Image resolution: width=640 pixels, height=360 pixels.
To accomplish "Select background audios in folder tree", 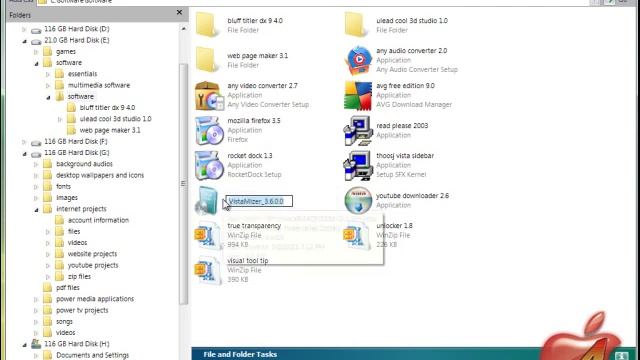I will tap(84, 164).
